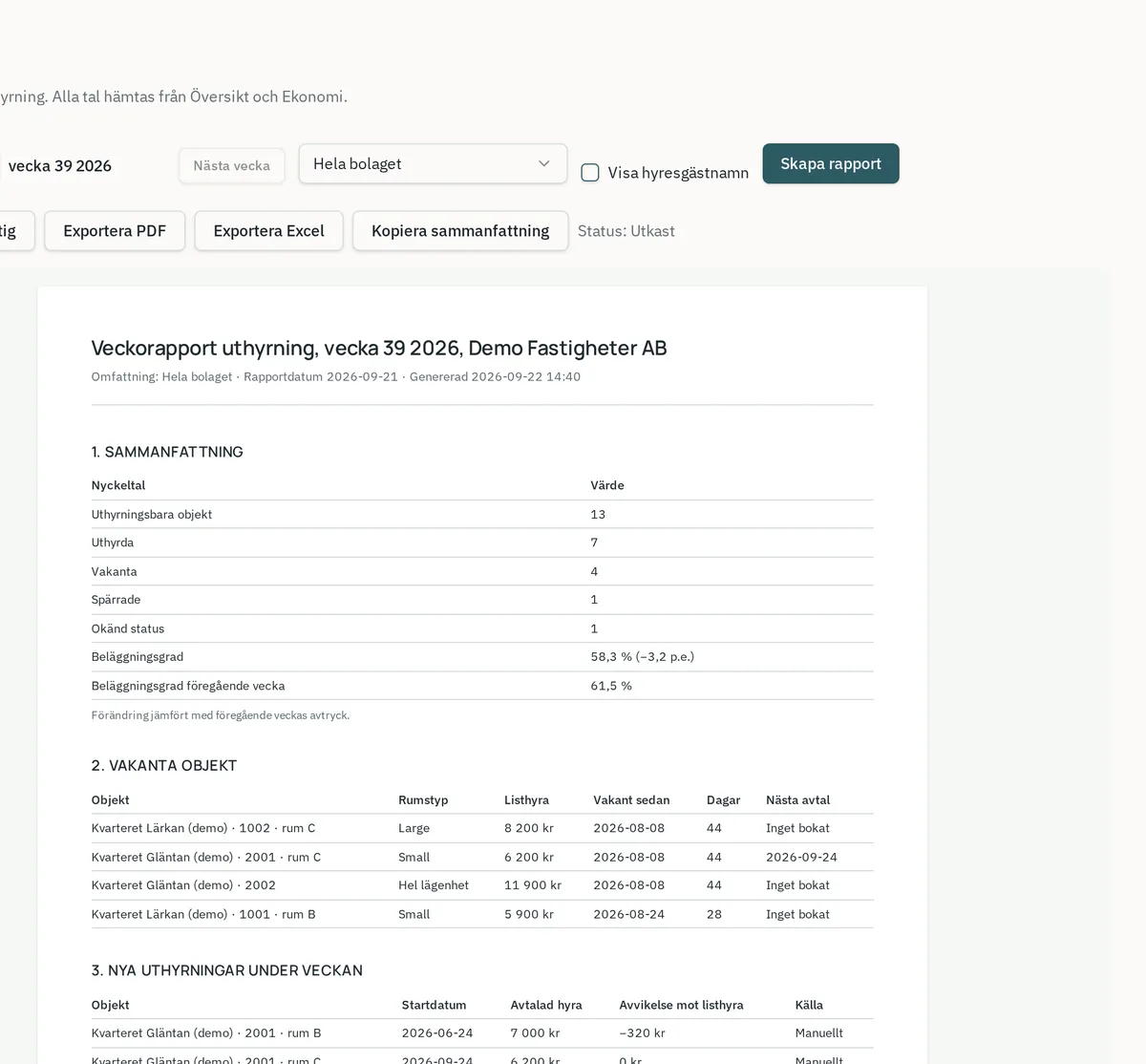
Task: Select Kvarteret Gläntan 2002 vacant row
Action: point(482,885)
